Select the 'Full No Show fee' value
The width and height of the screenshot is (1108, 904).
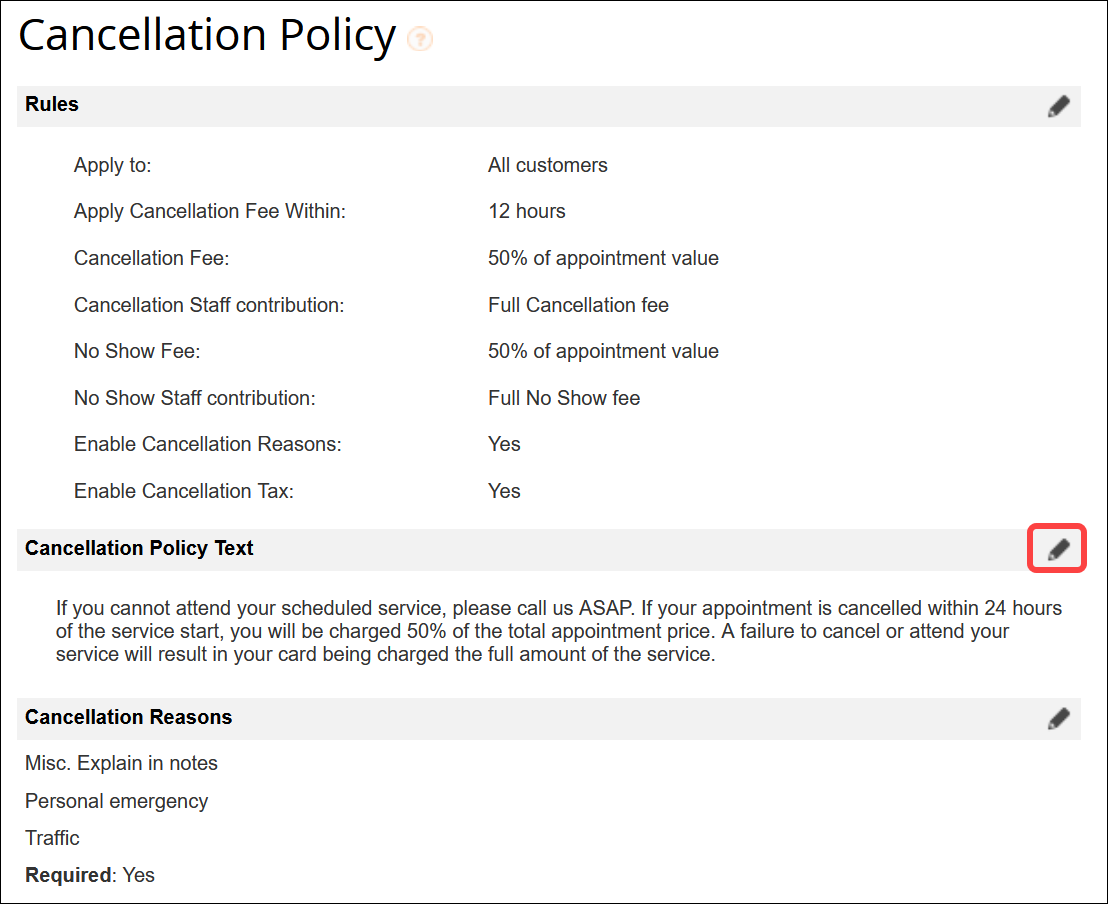click(564, 398)
